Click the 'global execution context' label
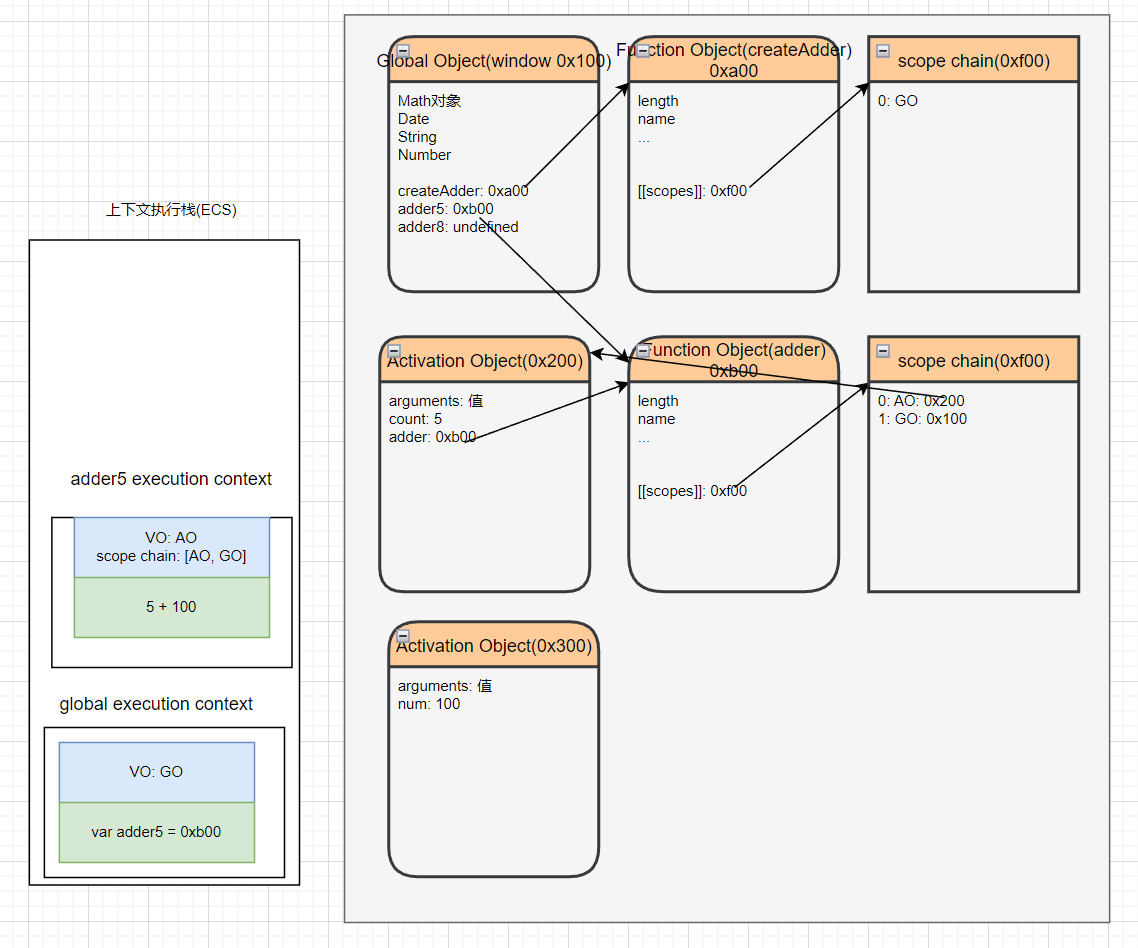The image size is (1138, 948). click(156, 704)
